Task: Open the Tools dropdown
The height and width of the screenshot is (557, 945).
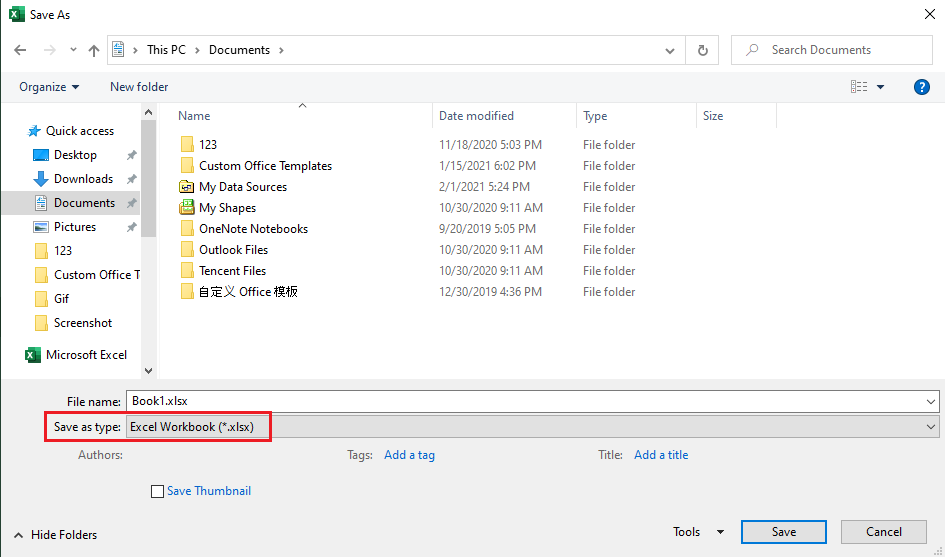Action: (698, 532)
